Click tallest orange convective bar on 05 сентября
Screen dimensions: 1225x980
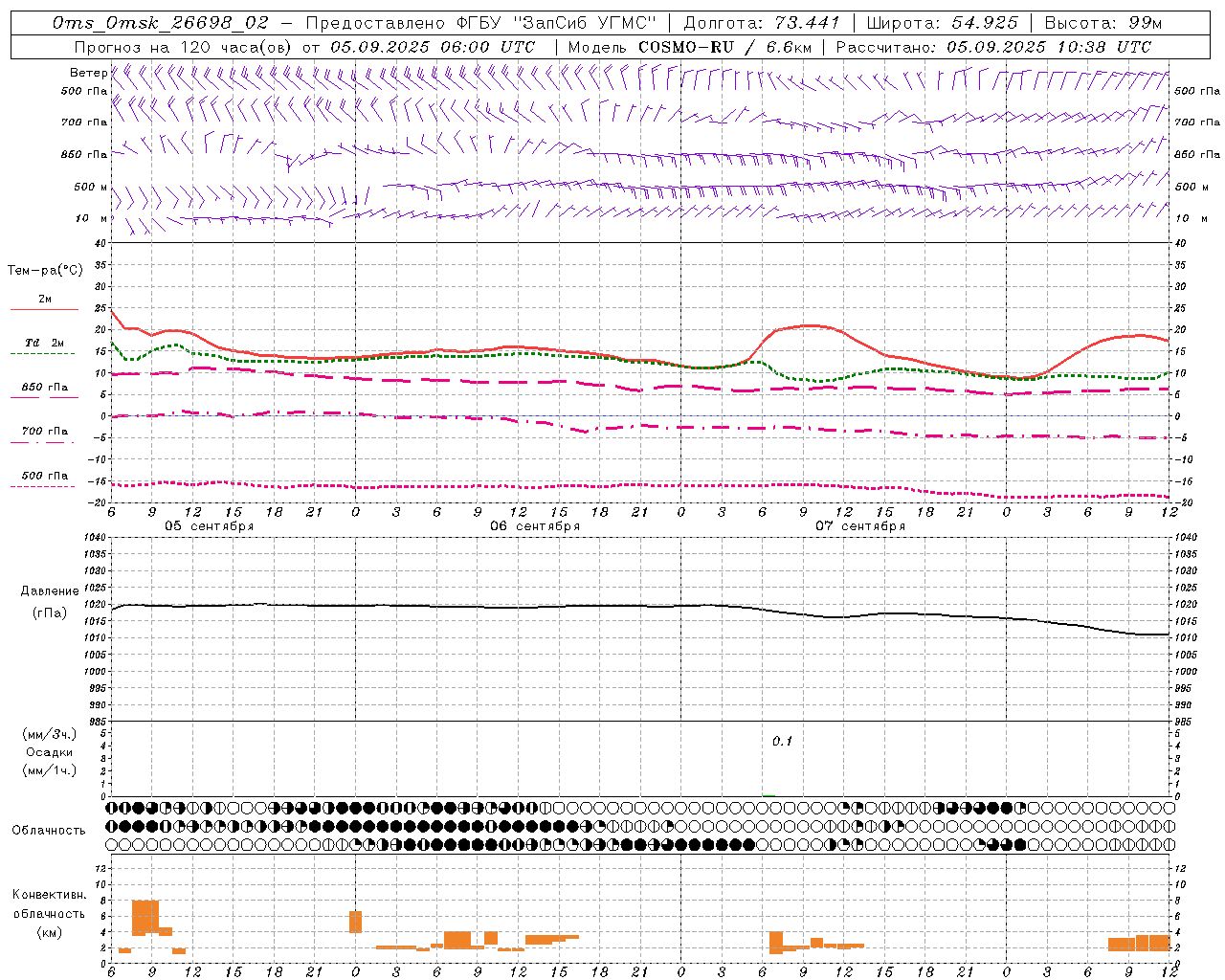tap(145, 918)
